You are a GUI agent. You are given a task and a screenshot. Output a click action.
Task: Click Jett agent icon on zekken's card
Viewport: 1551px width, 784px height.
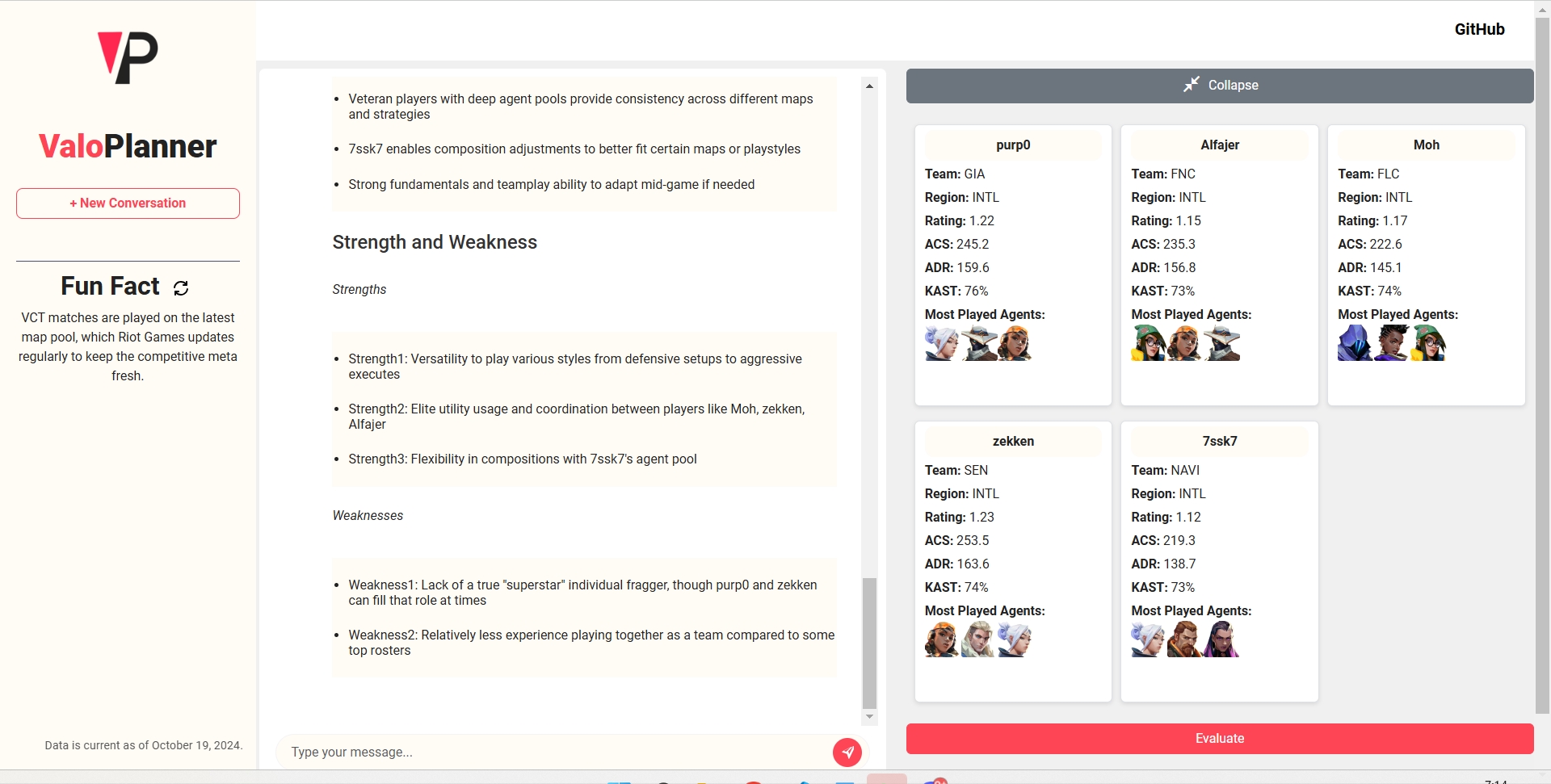point(1015,639)
